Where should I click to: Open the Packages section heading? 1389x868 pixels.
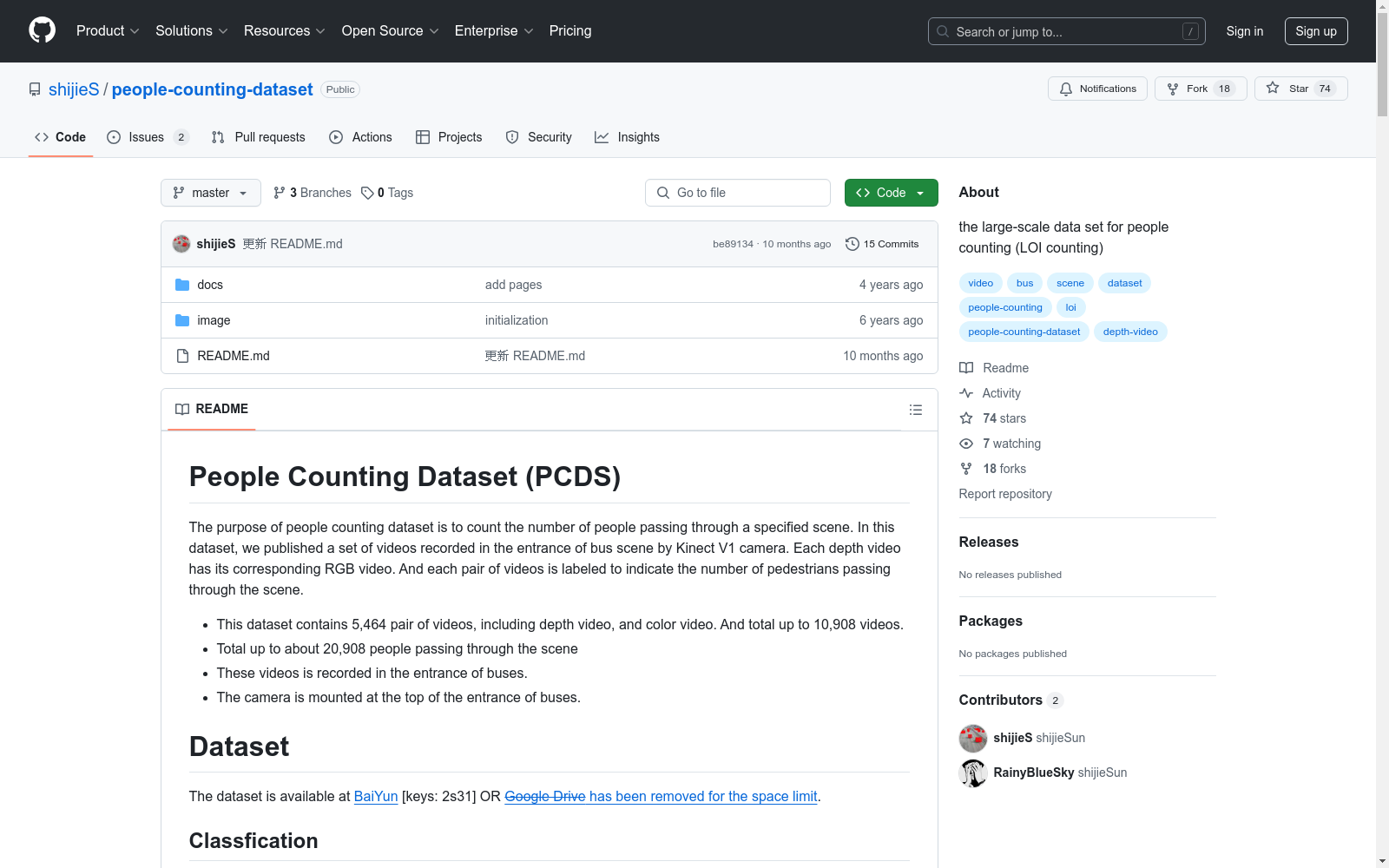coord(991,621)
